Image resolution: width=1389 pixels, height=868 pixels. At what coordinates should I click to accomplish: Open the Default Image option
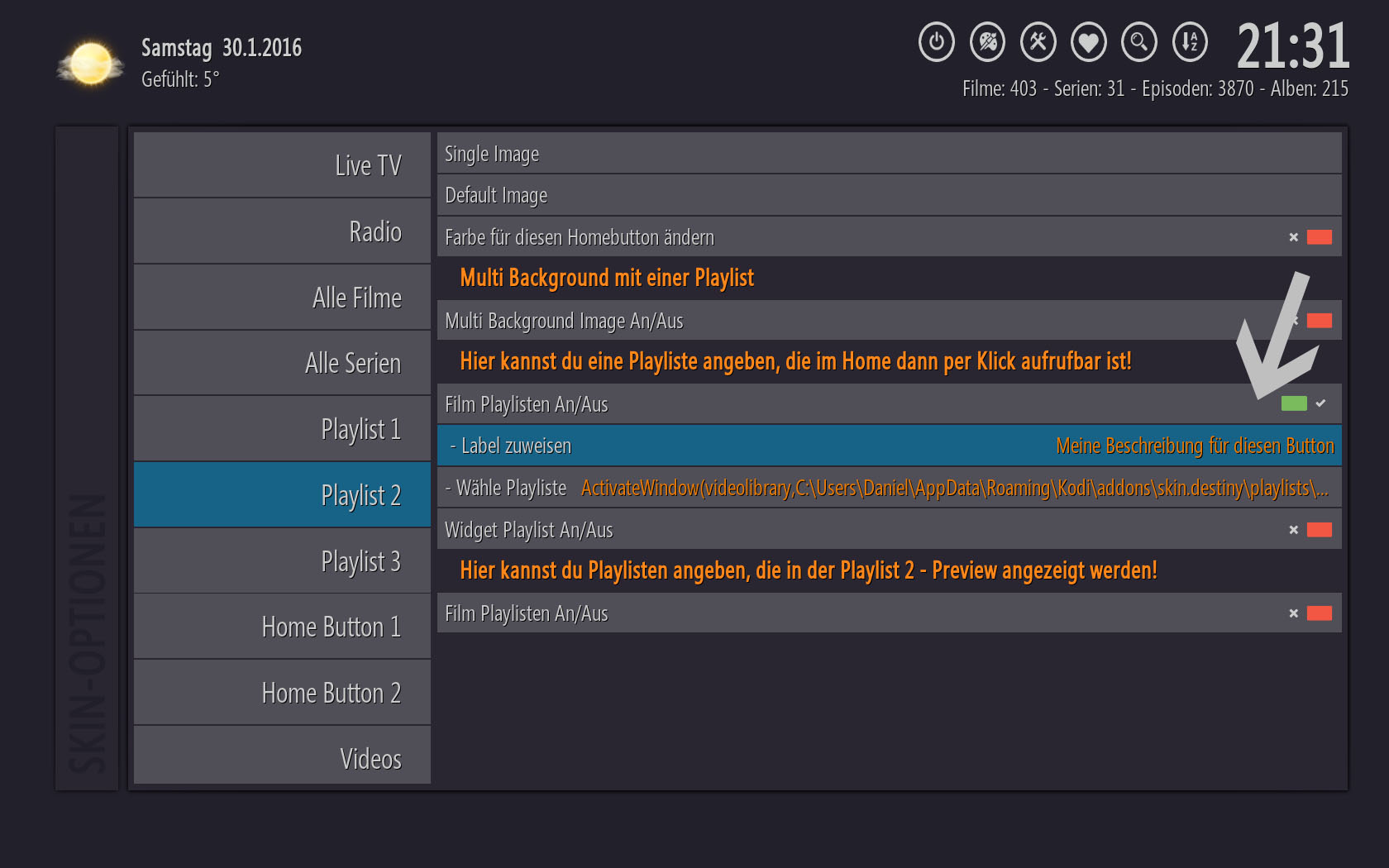[889, 195]
